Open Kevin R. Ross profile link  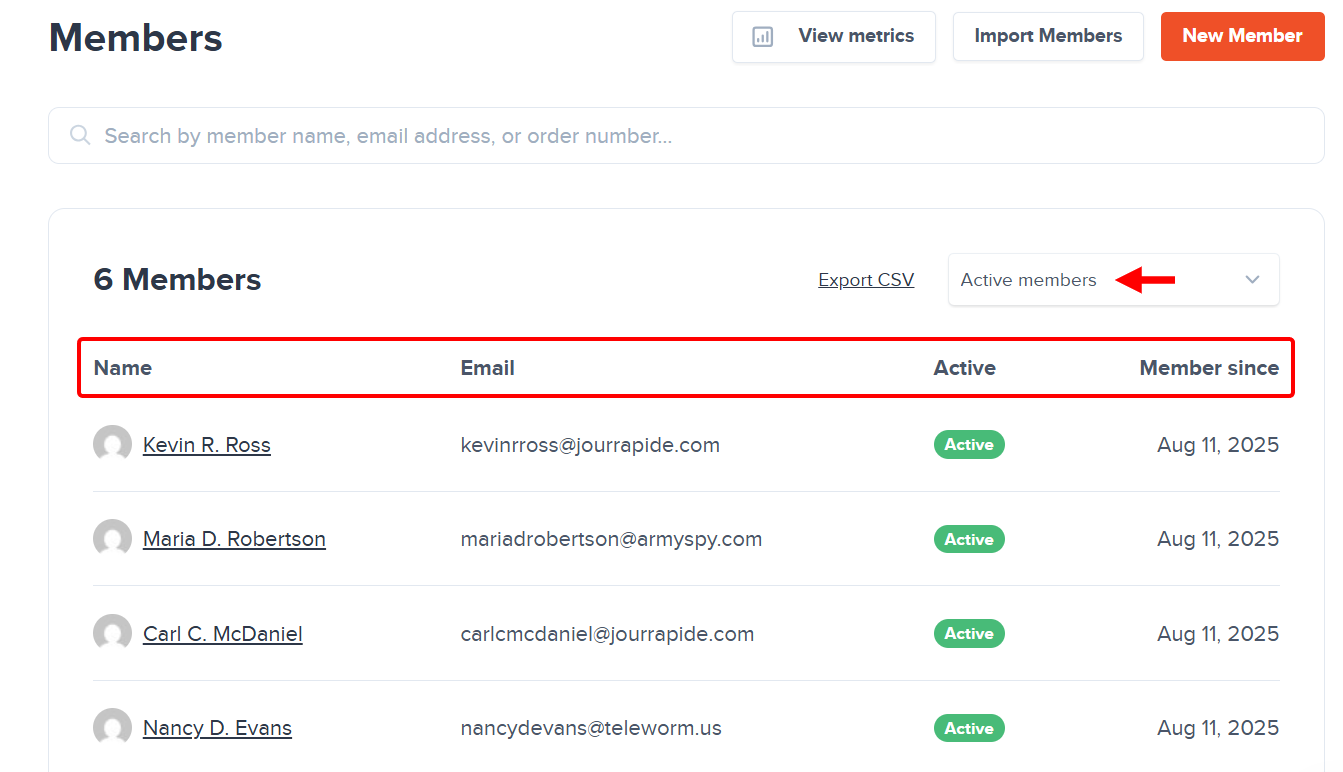coord(207,445)
